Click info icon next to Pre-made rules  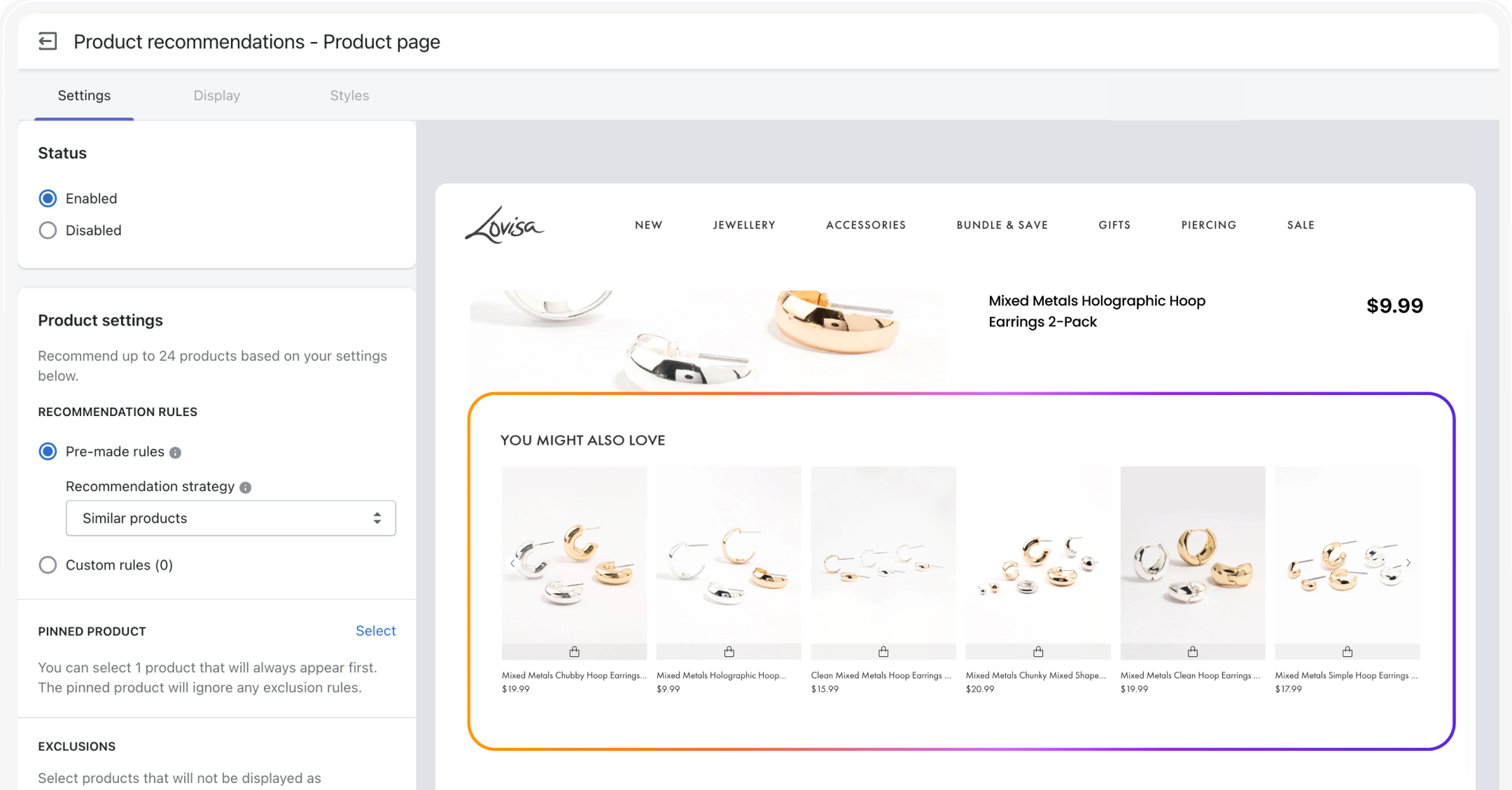[x=176, y=453]
